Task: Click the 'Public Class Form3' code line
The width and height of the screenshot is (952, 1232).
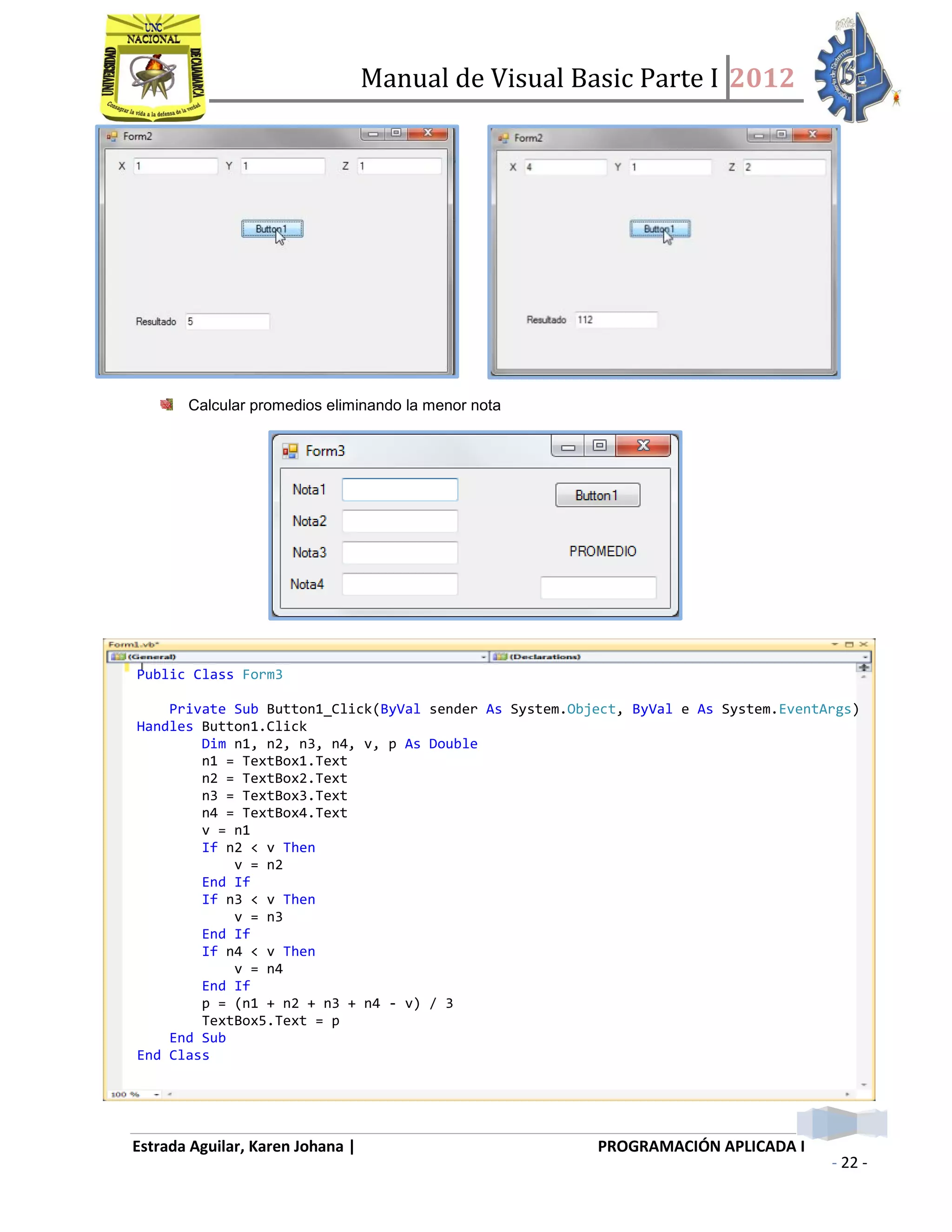Action: (209, 675)
